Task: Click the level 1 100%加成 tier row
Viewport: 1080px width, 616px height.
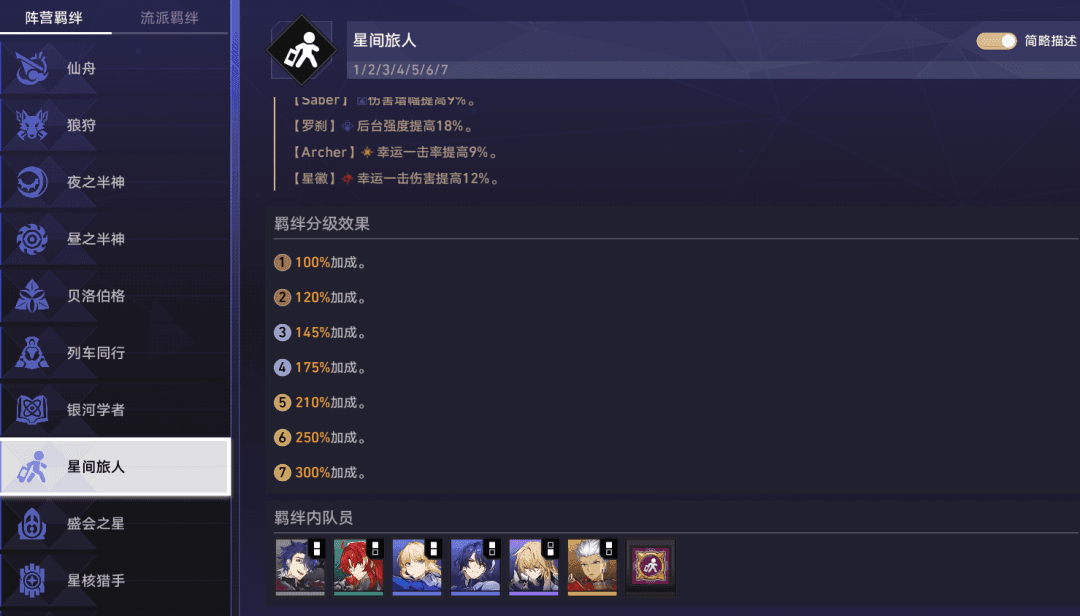Action: 320,263
